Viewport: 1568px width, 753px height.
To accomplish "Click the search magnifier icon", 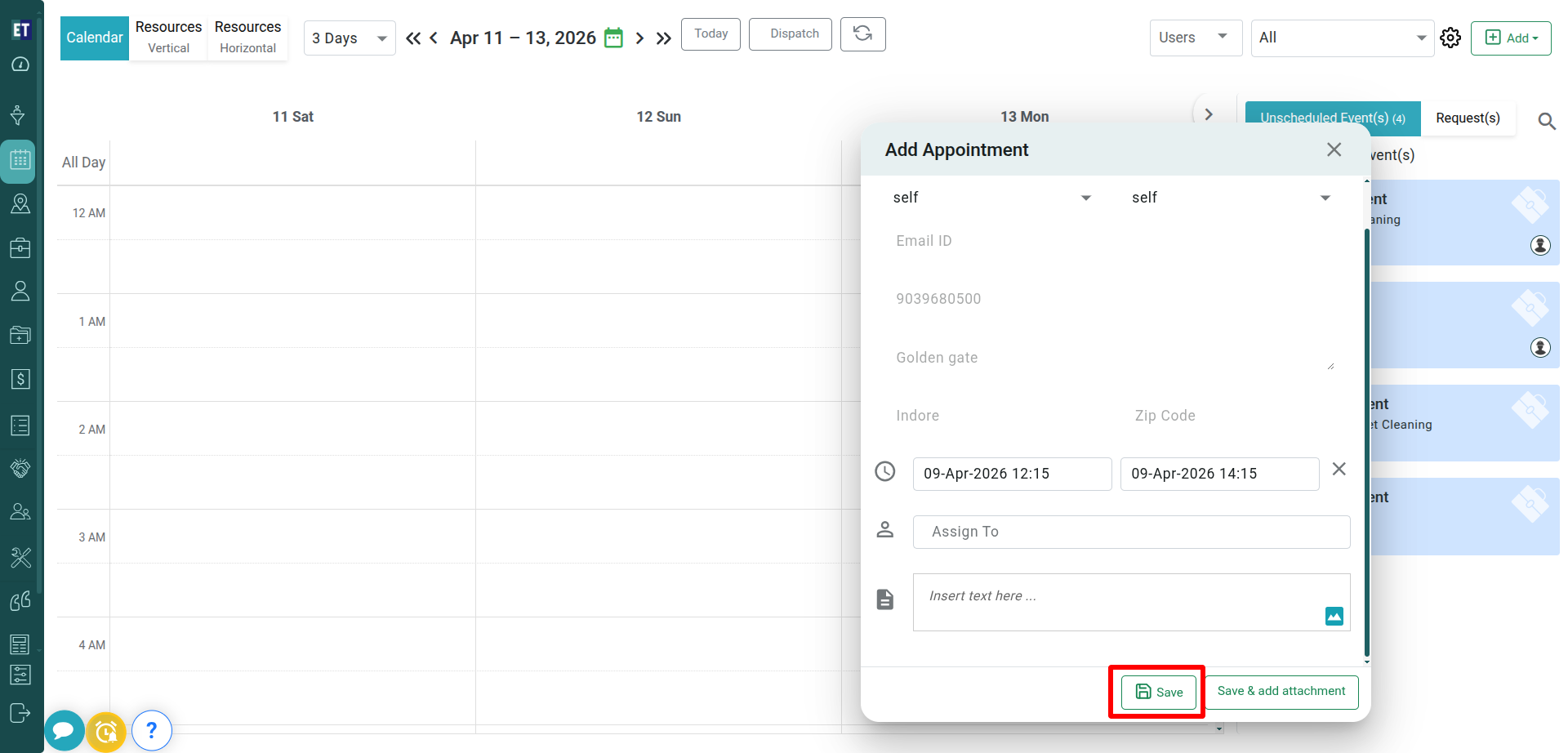I will coord(1546,122).
